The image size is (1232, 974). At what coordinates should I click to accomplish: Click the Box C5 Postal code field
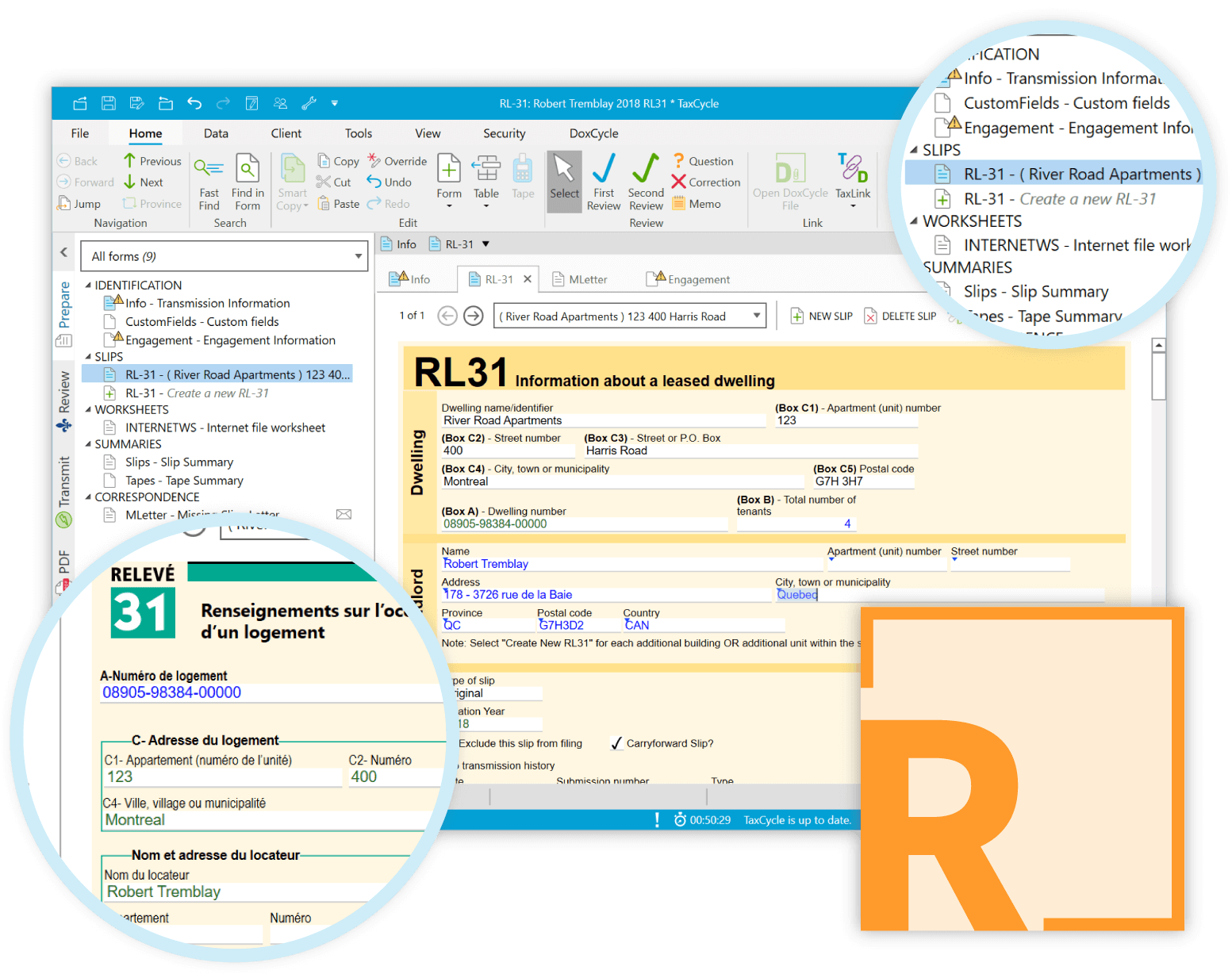click(x=865, y=481)
